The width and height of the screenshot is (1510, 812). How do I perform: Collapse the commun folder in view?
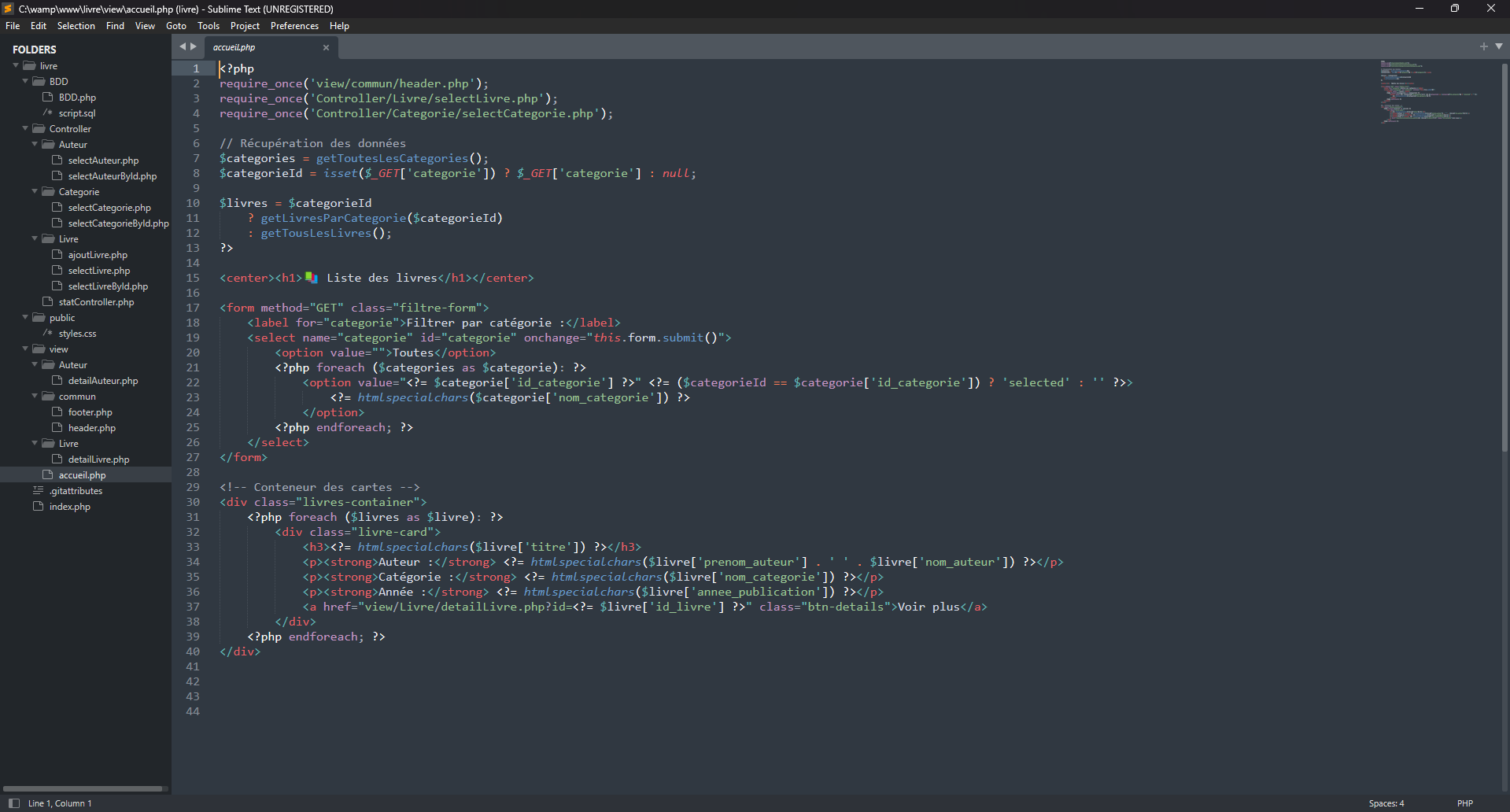point(35,396)
